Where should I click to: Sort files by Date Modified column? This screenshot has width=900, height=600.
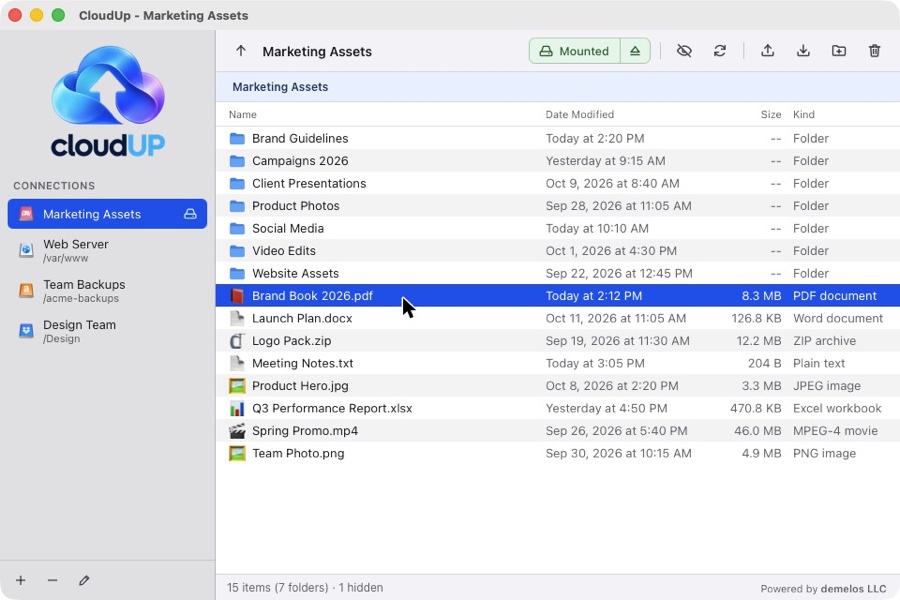point(580,114)
